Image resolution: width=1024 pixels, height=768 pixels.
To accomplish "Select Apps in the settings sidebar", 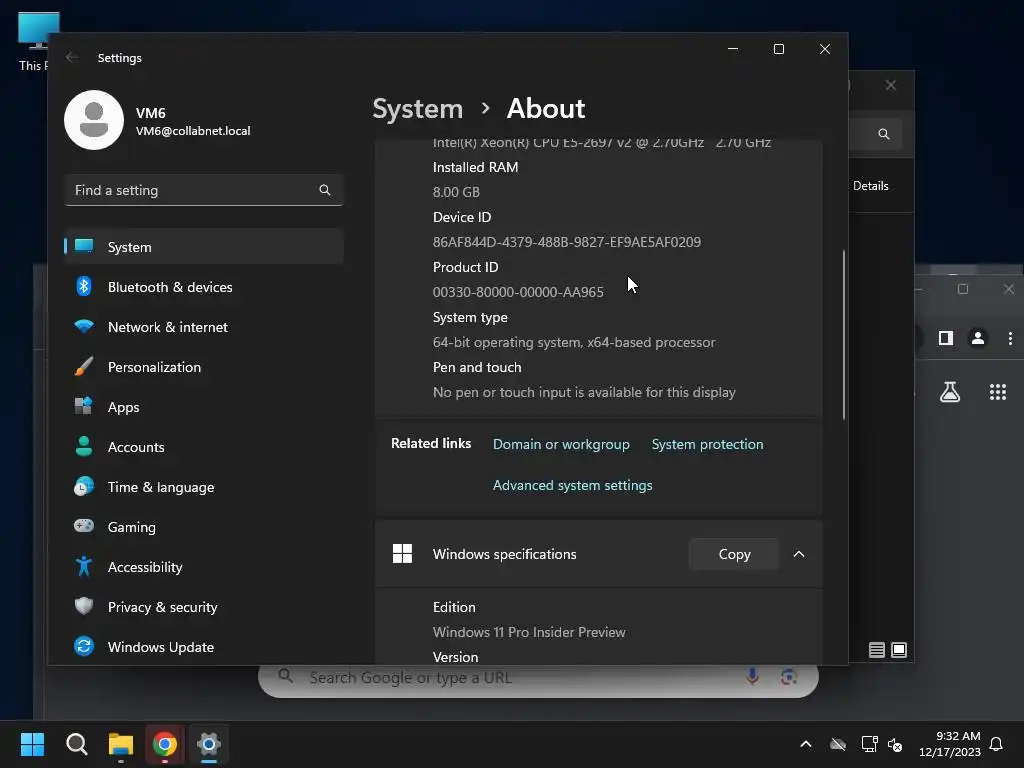I will [204, 407].
